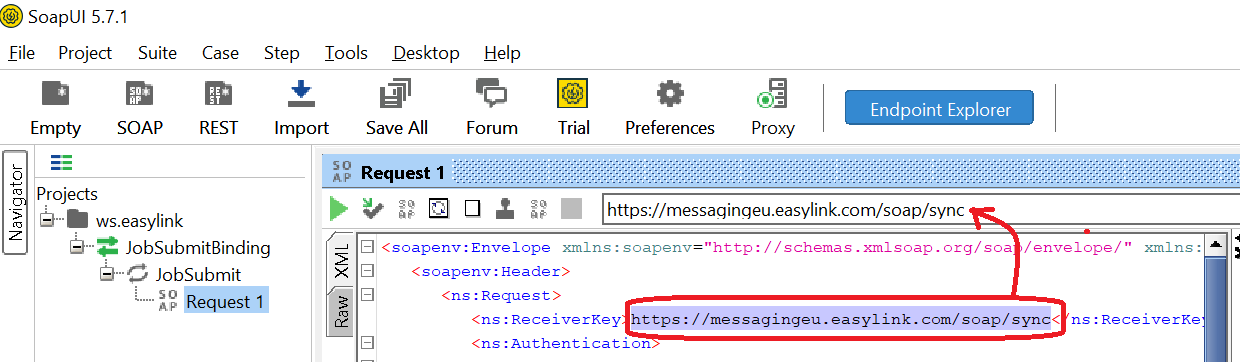Click the Endpoint Explorer button

(x=939, y=109)
